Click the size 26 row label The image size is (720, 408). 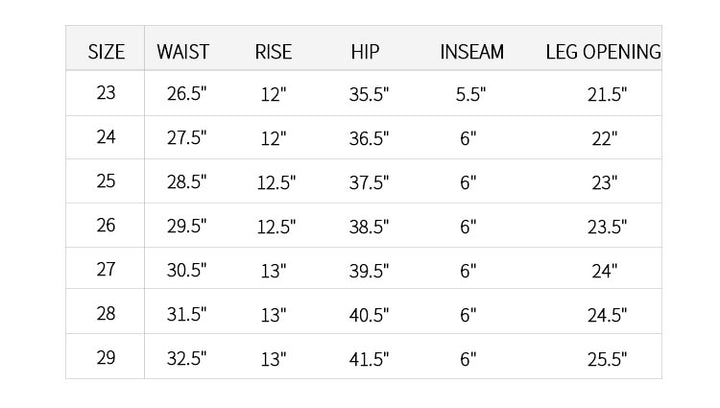[x=106, y=226]
